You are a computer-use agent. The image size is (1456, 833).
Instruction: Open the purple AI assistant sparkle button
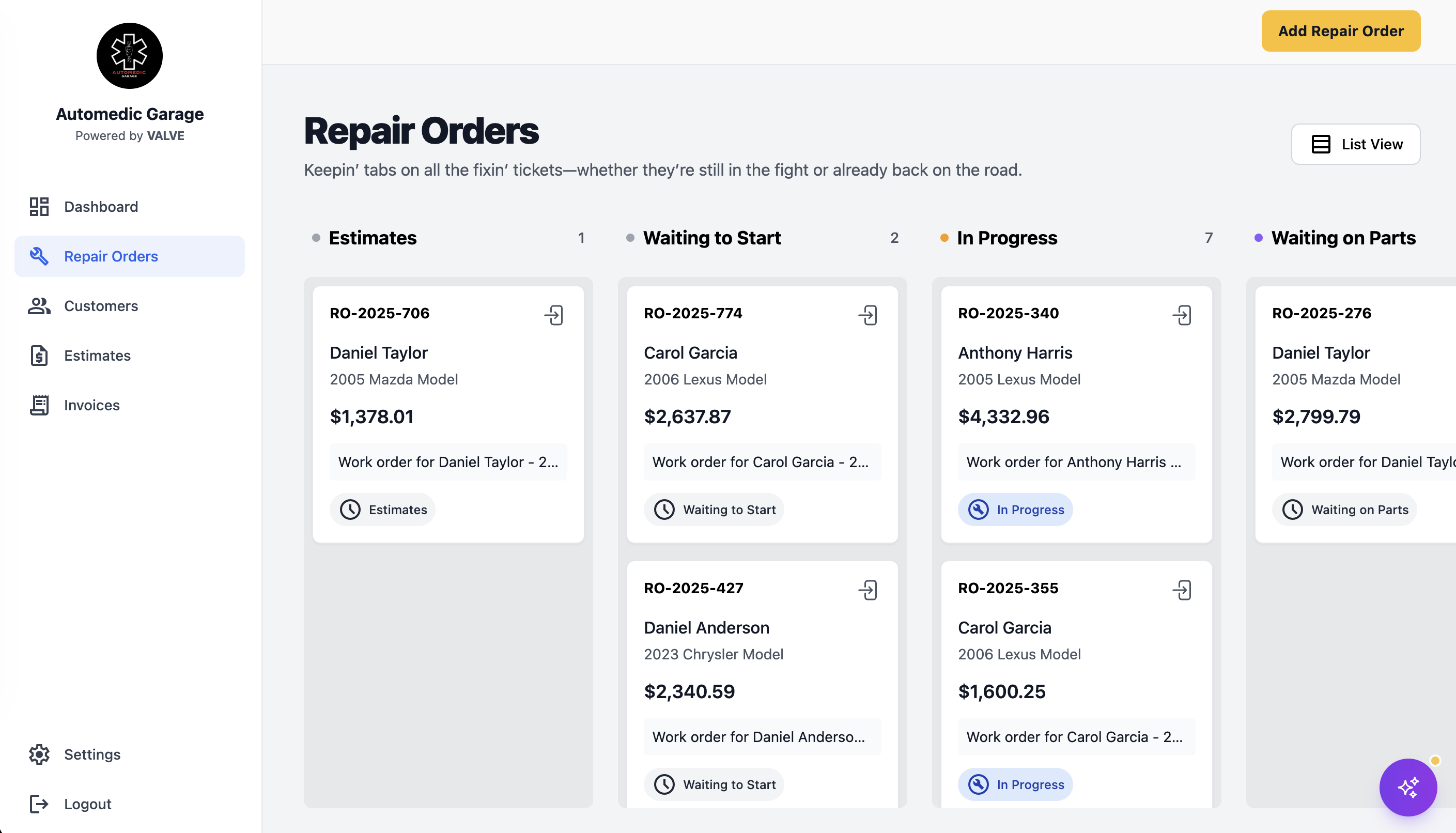[1407, 787]
